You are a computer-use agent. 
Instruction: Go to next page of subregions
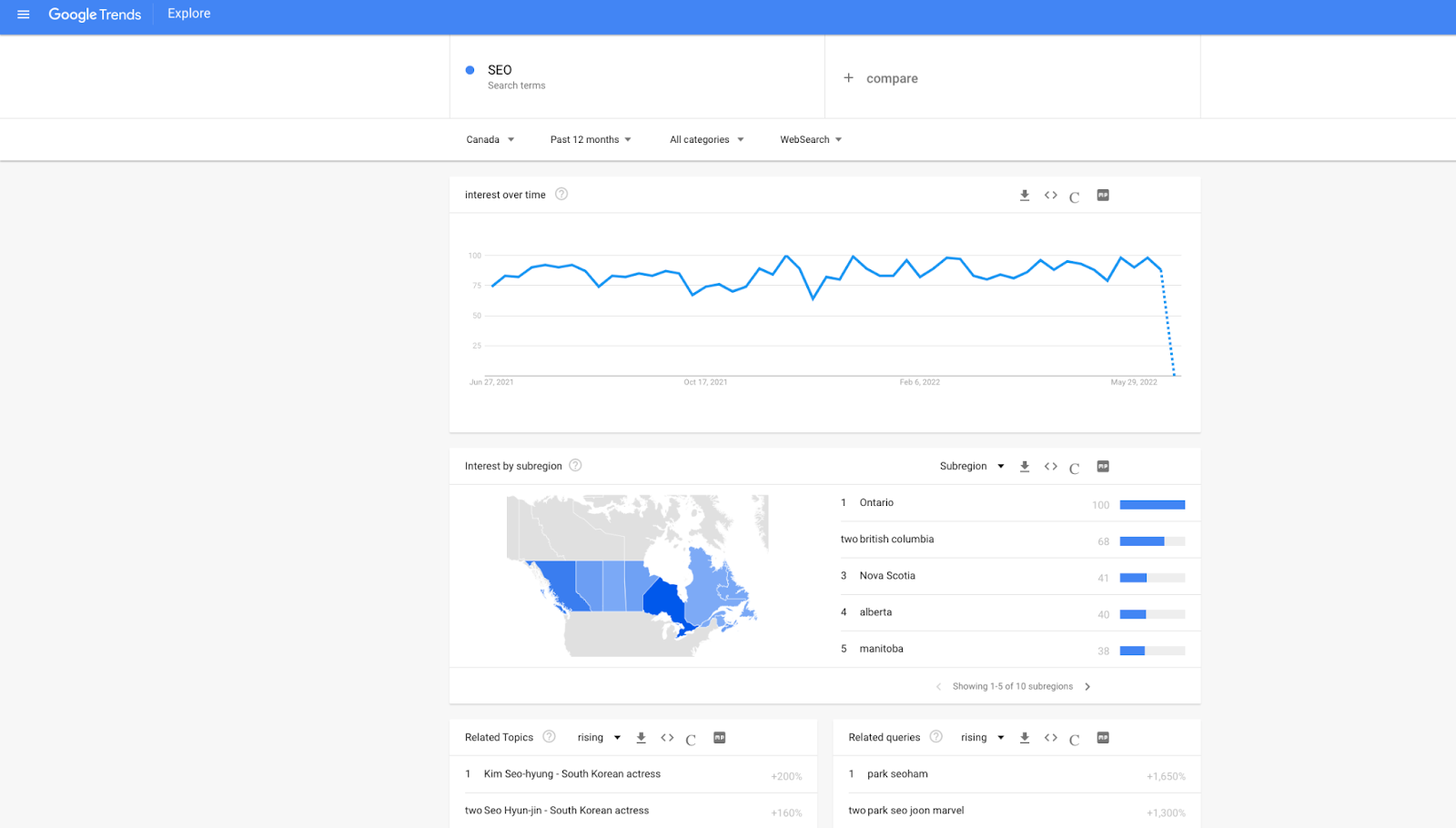pyautogui.click(x=1087, y=687)
